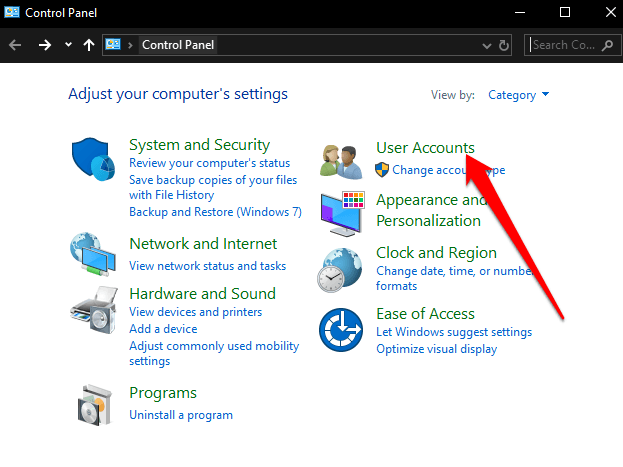
Task: Open the User Accounts heading link
Action: tap(425, 148)
